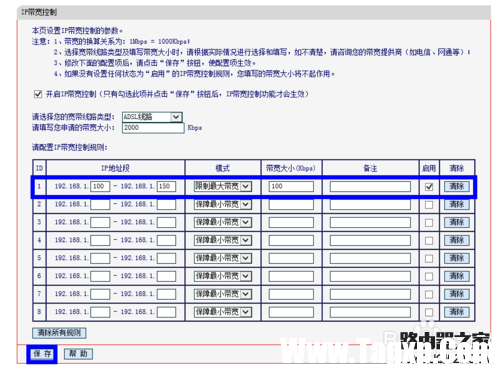Click rule 4 bandwidth size field
This screenshot has width=500, height=372.
pos(291,240)
